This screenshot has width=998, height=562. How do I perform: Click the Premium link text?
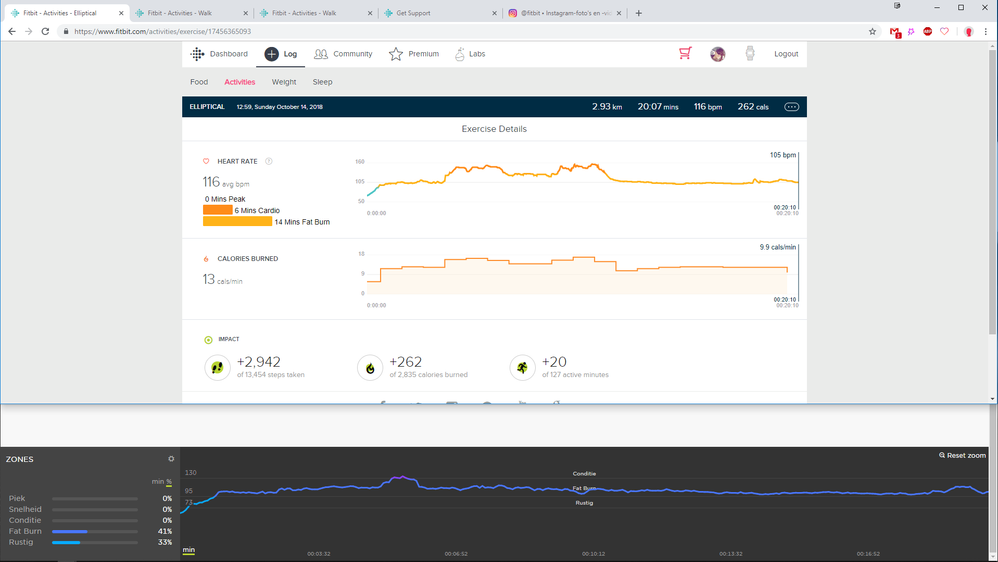tap(423, 54)
